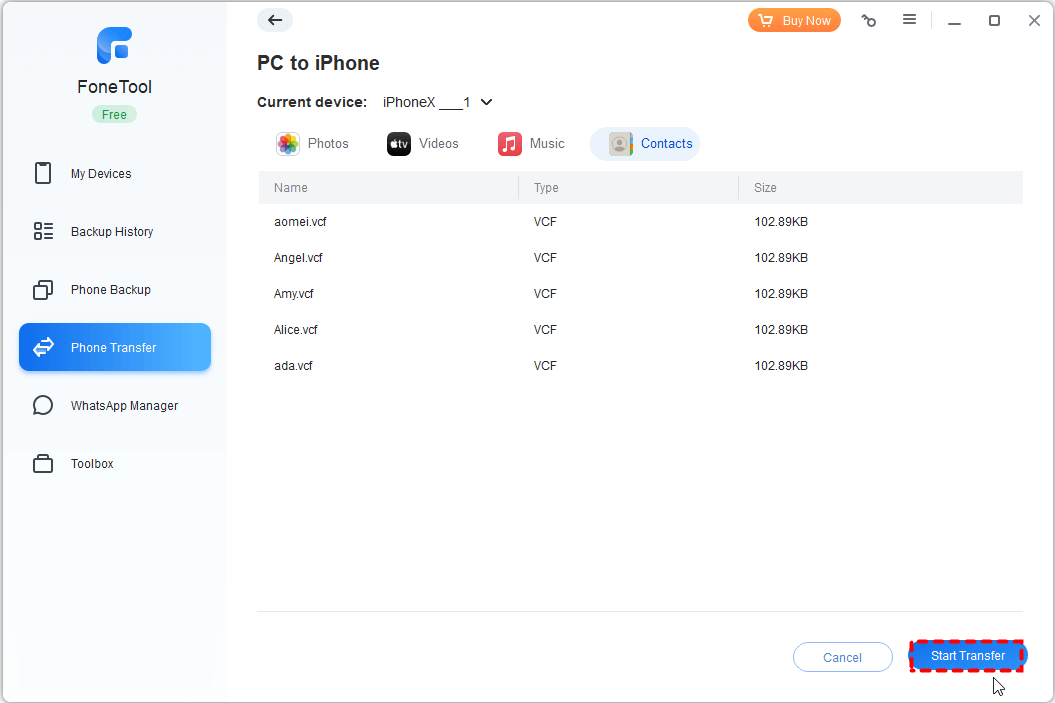
Task: Select the aomei.vcf file row
Action: click(641, 222)
